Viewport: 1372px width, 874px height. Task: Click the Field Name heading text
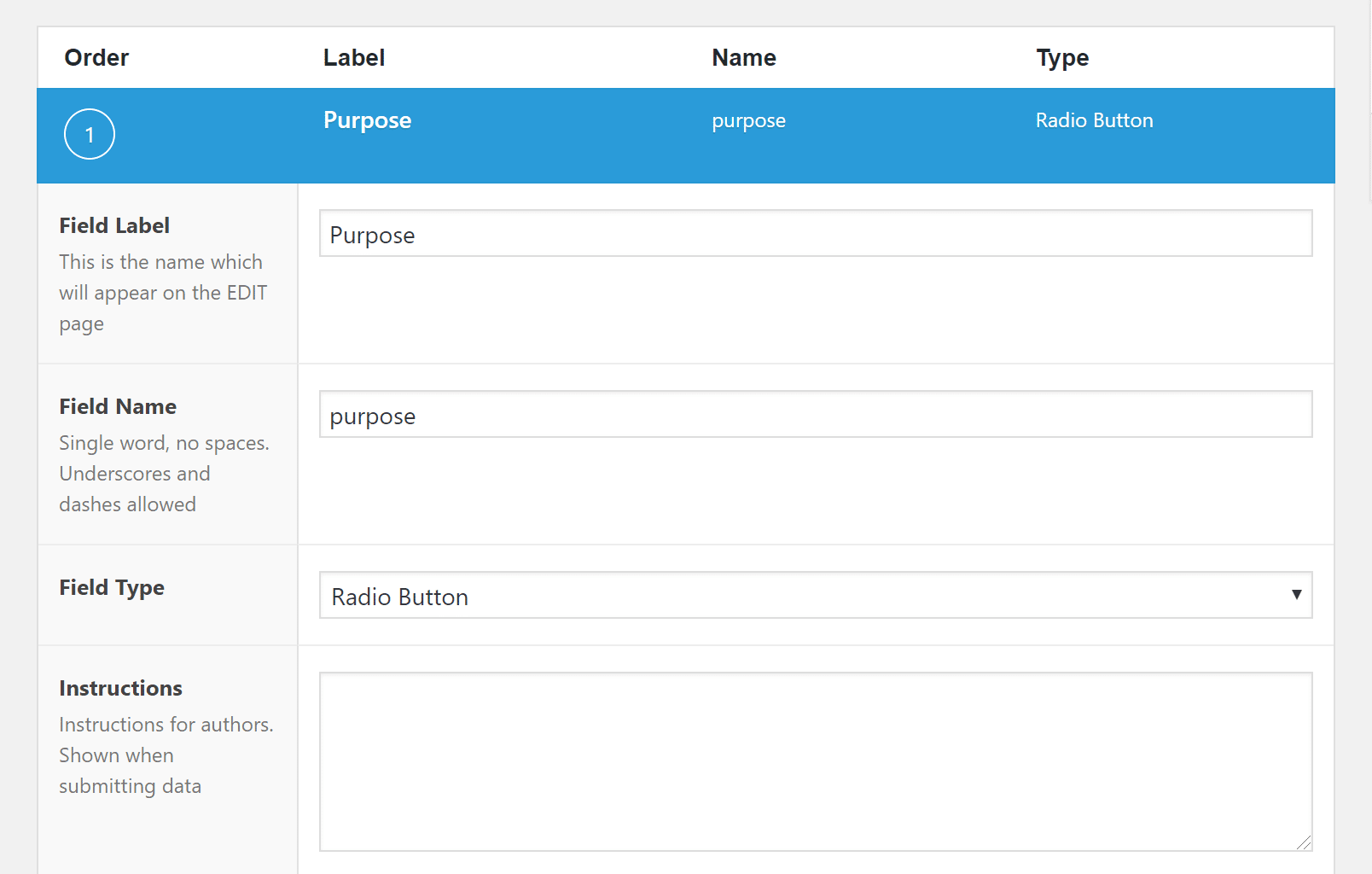[x=118, y=406]
